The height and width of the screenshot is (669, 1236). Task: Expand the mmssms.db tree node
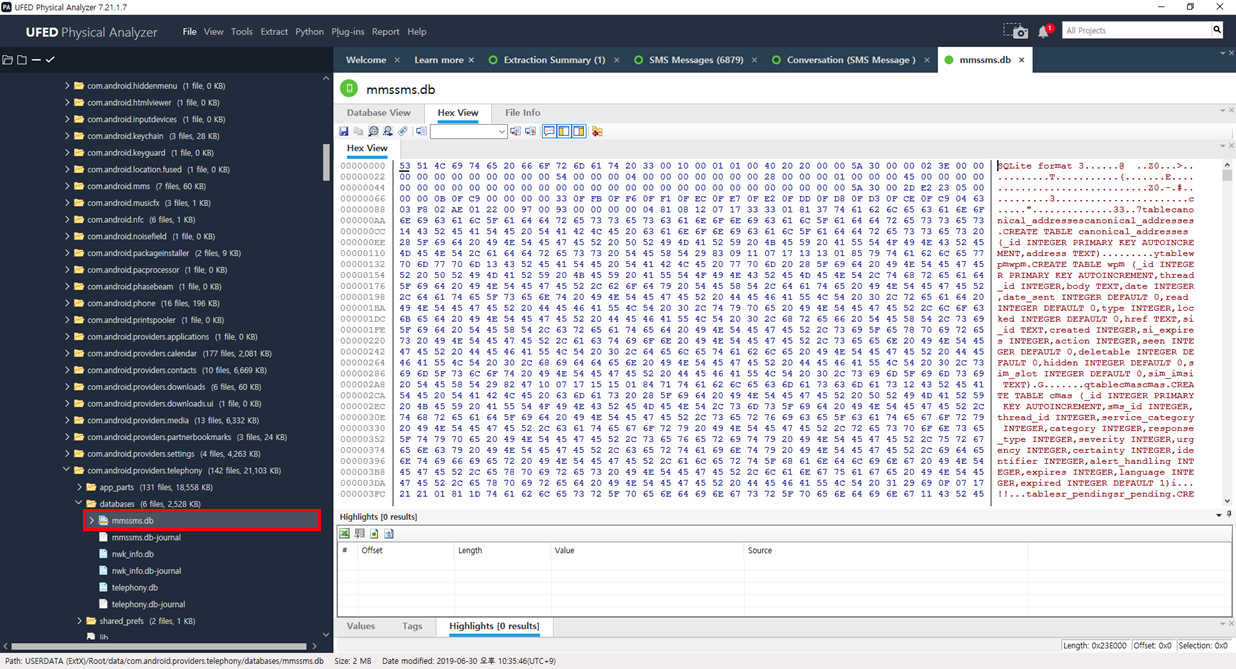91,520
